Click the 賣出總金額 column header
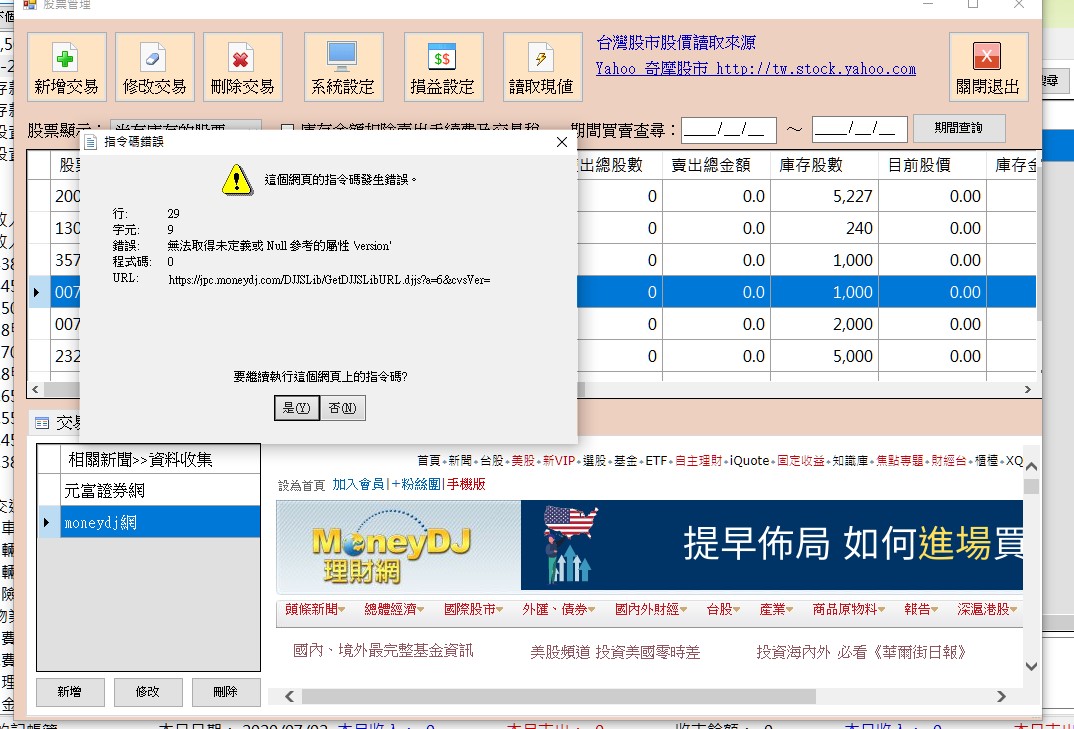The image size is (1074, 729). pos(716,165)
